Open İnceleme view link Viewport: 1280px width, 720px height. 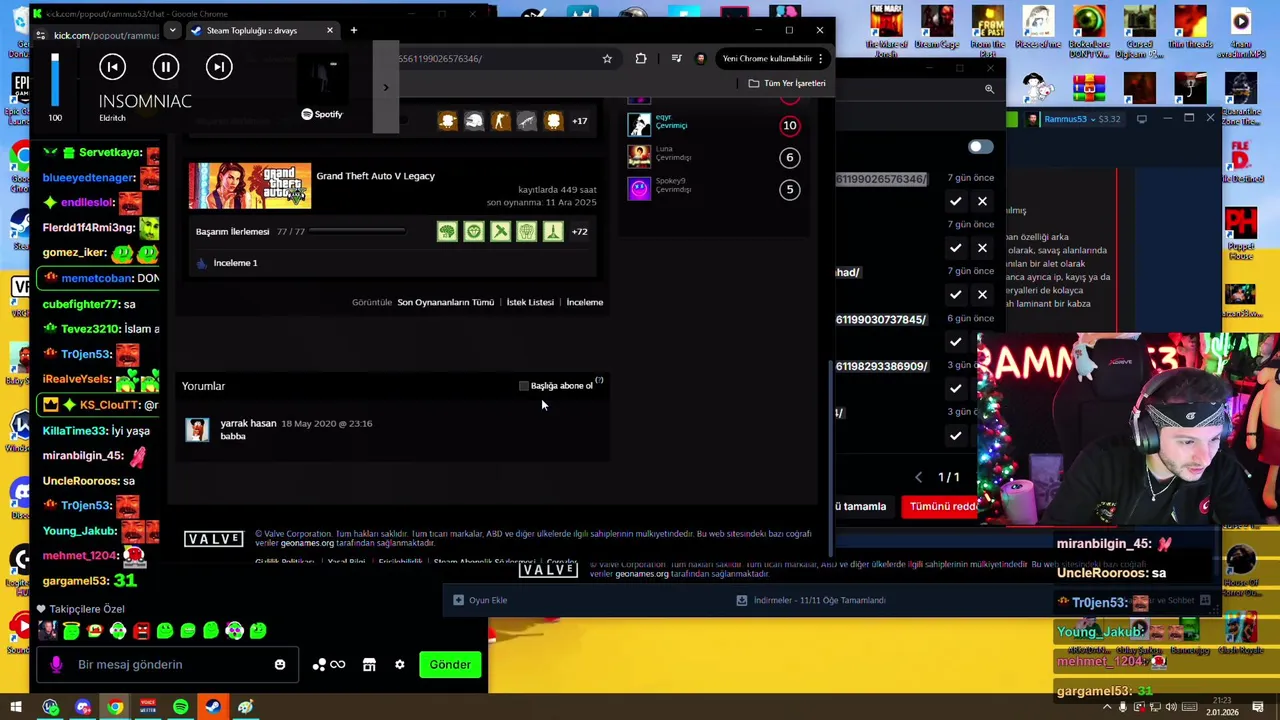(585, 302)
